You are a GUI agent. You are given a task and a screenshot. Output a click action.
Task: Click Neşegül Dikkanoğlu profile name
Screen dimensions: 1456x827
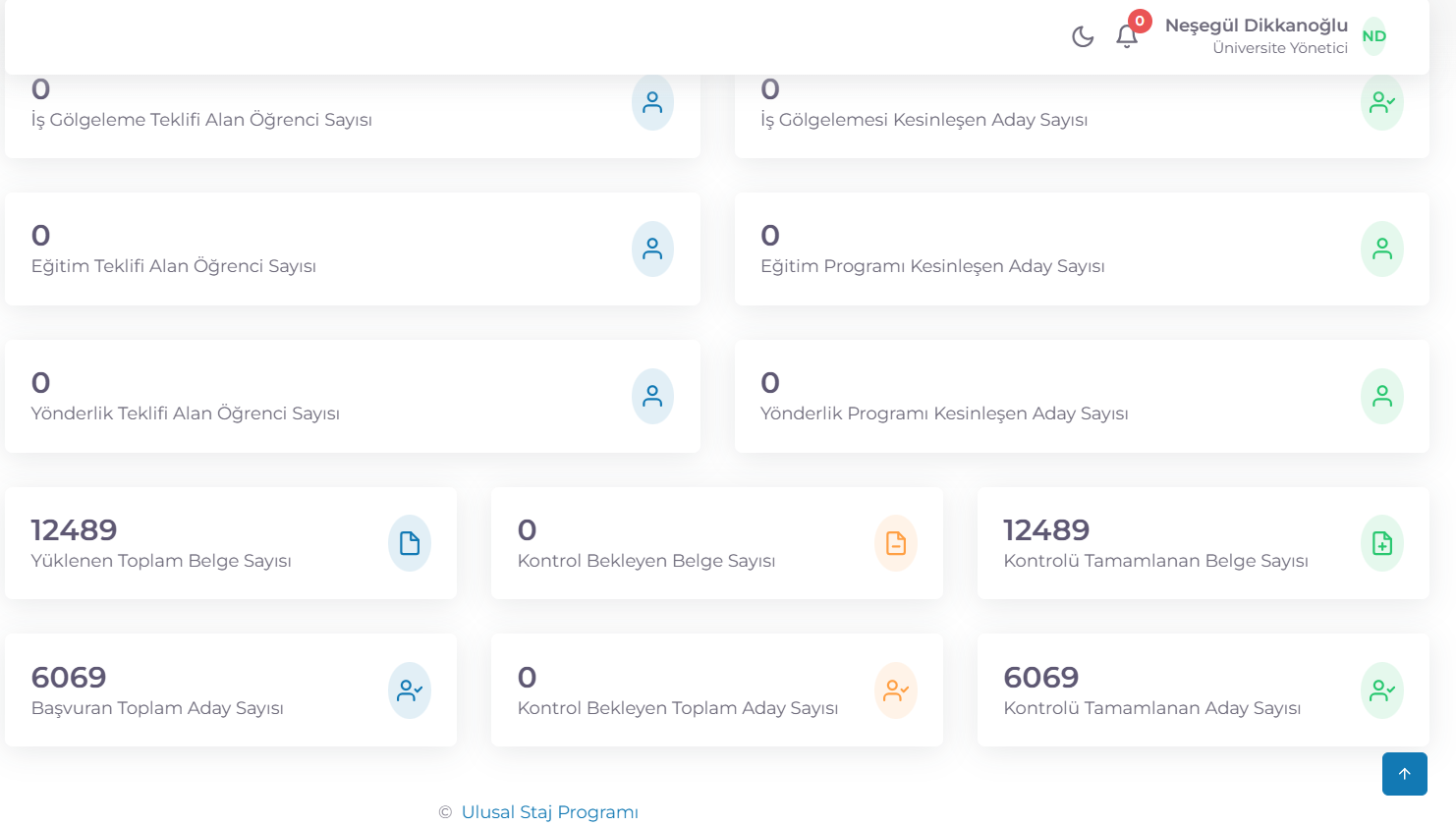pos(1256,26)
